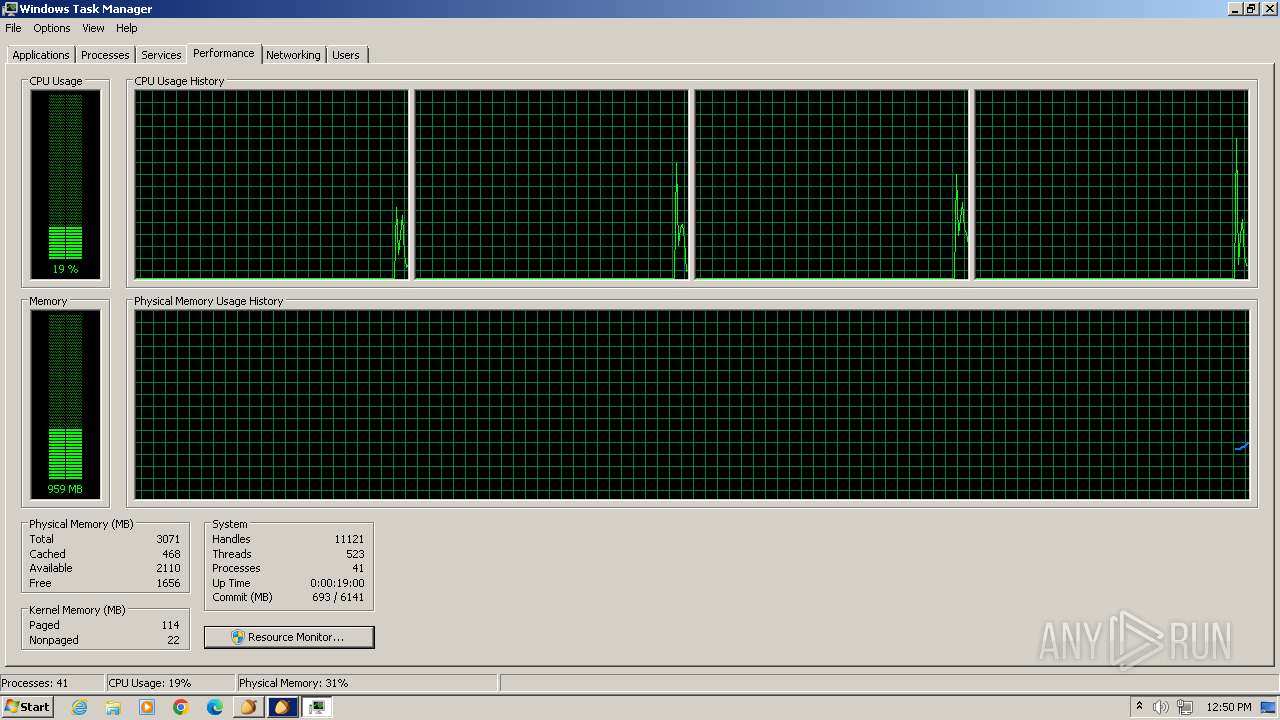Launch Internet Explorer from taskbar
Image resolution: width=1280 pixels, height=720 pixels.
coord(79,707)
